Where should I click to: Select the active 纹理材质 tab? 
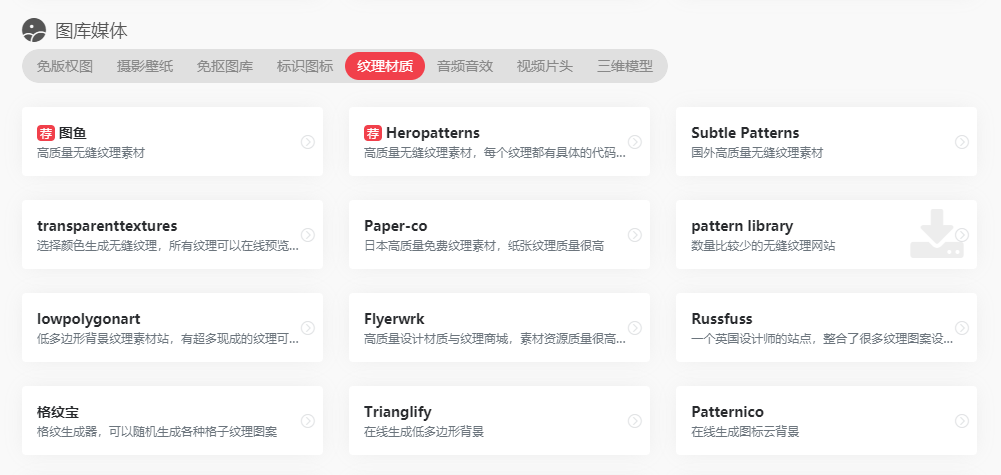point(385,66)
